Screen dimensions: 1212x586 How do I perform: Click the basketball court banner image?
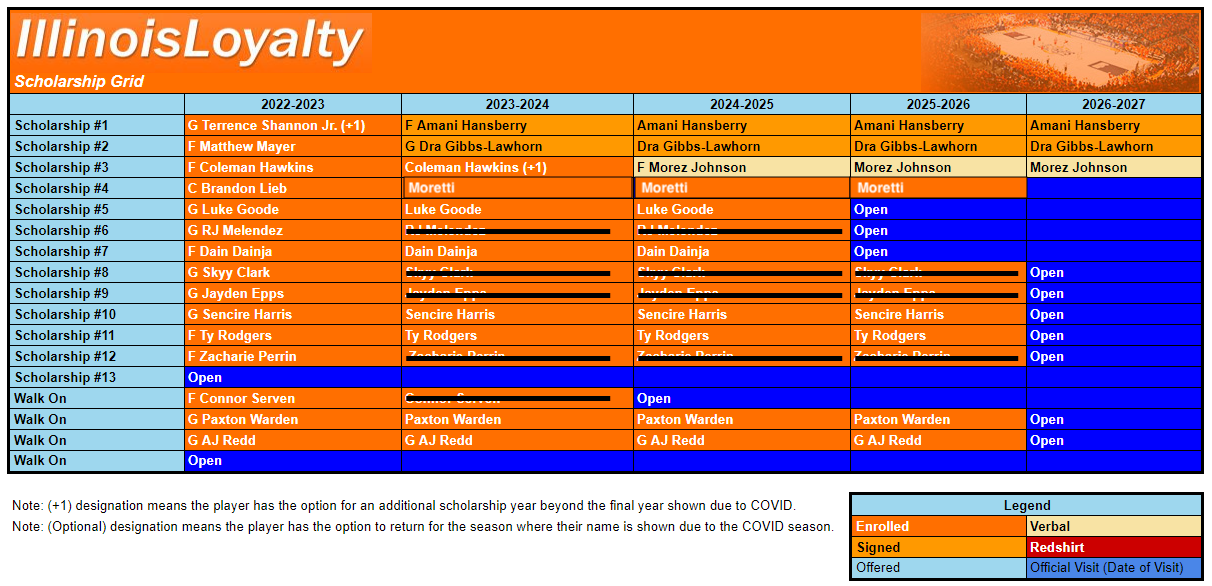(x=1060, y=52)
